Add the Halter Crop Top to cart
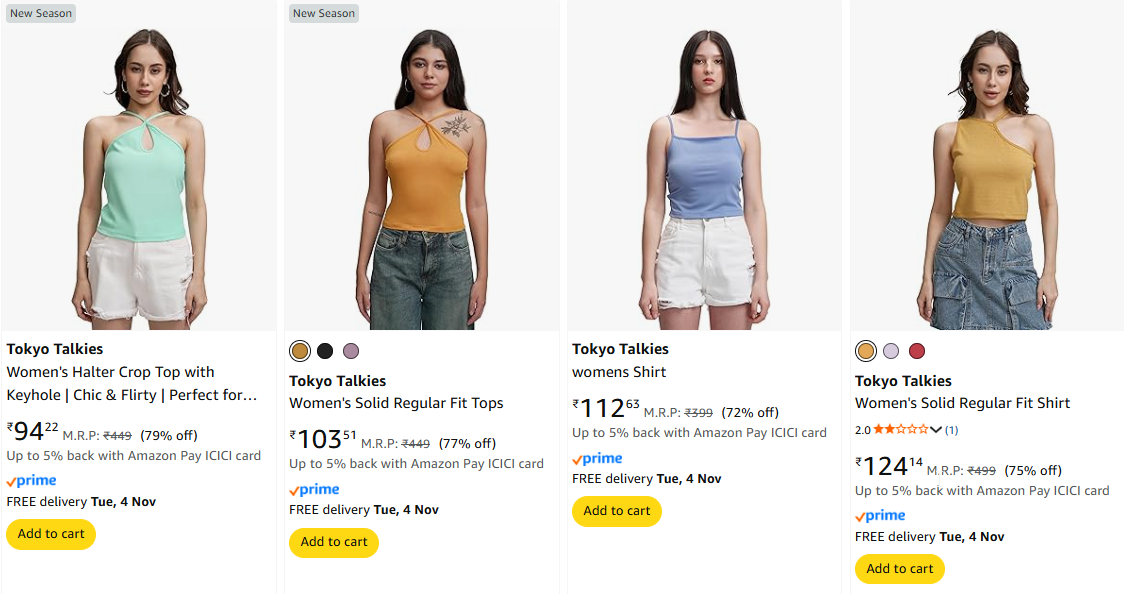The image size is (1124, 594). pyautogui.click(x=51, y=534)
